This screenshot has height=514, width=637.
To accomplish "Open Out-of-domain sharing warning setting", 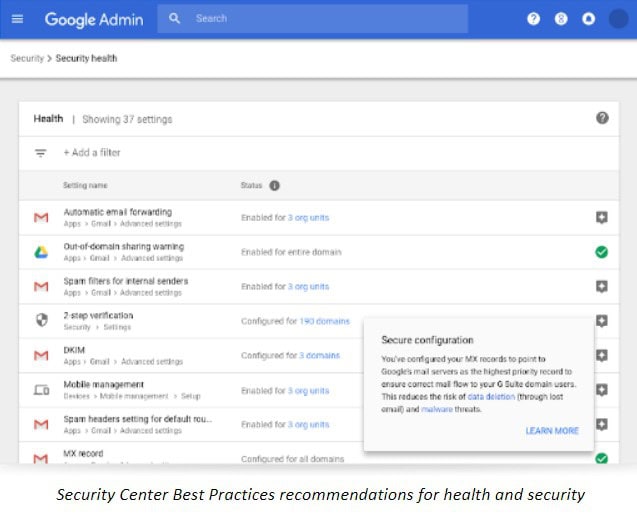I will [124, 246].
